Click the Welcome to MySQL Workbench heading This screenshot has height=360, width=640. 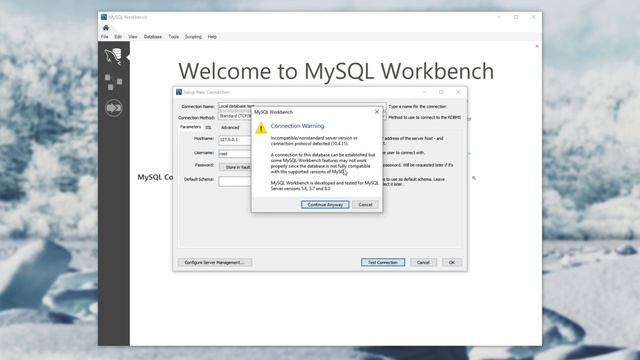pos(336,71)
